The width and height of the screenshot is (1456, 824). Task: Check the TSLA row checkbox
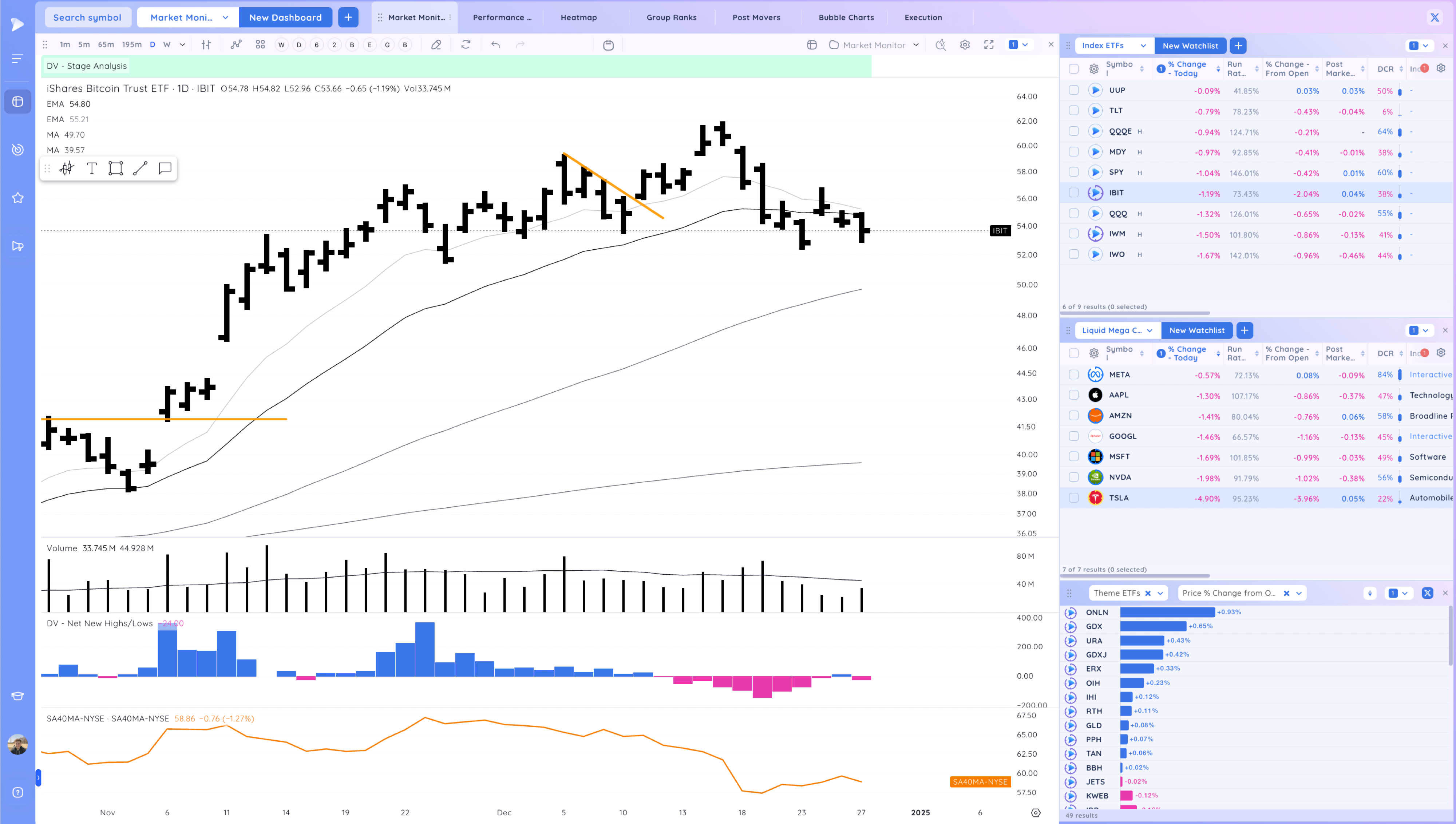[1073, 498]
